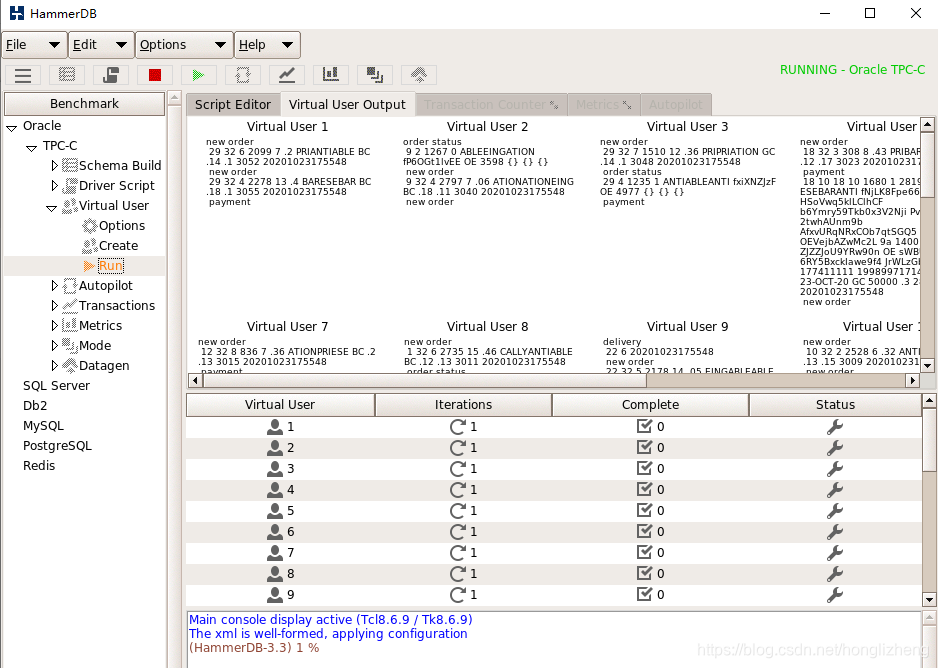The image size is (938, 668).
Task: Open the Edit menu
Action: click(101, 45)
